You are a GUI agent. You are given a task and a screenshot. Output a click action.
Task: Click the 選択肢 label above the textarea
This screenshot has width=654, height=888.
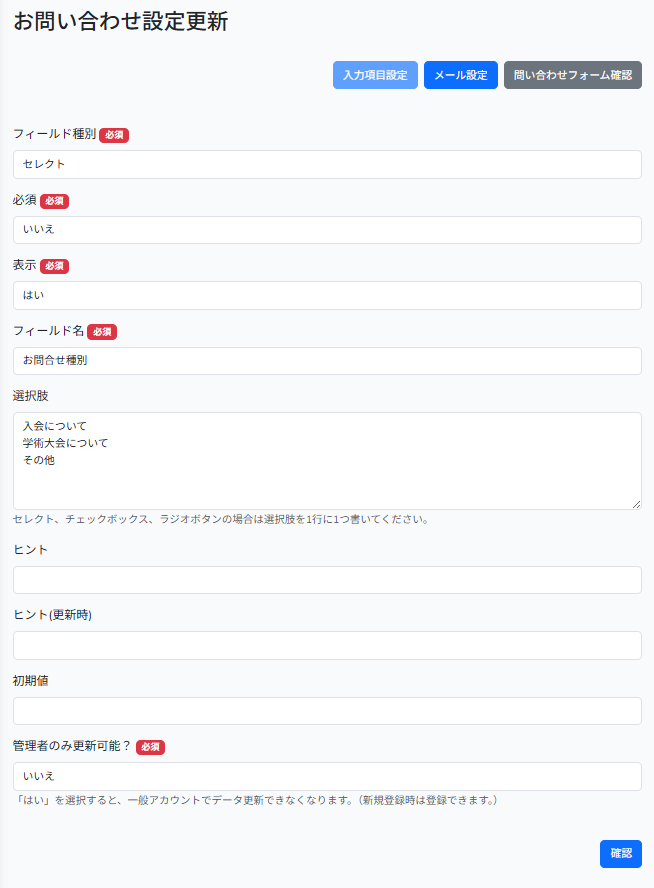coord(30,396)
